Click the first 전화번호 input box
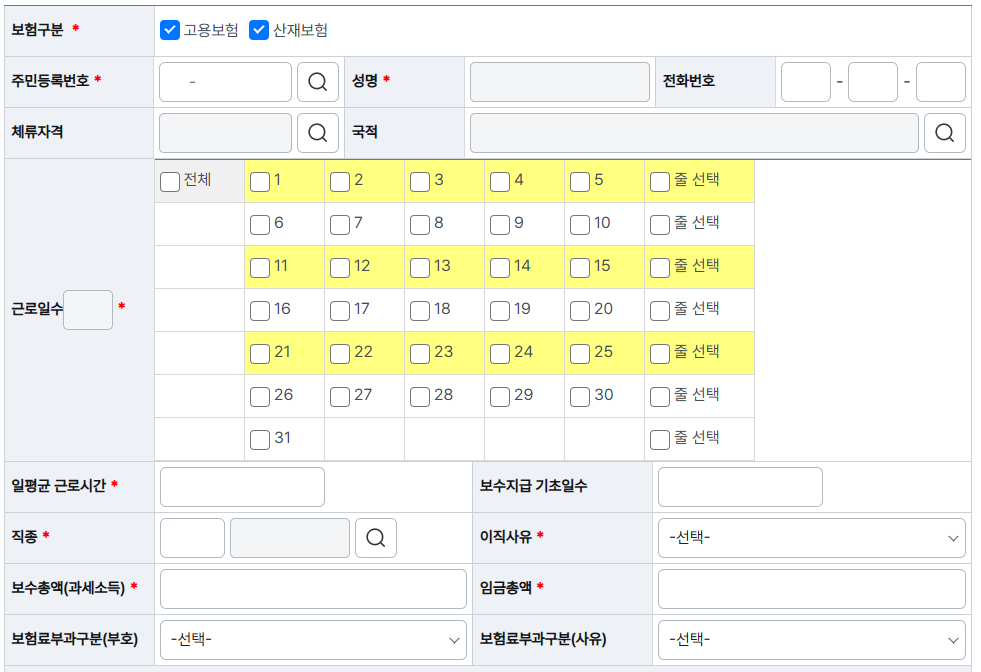 [x=806, y=82]
